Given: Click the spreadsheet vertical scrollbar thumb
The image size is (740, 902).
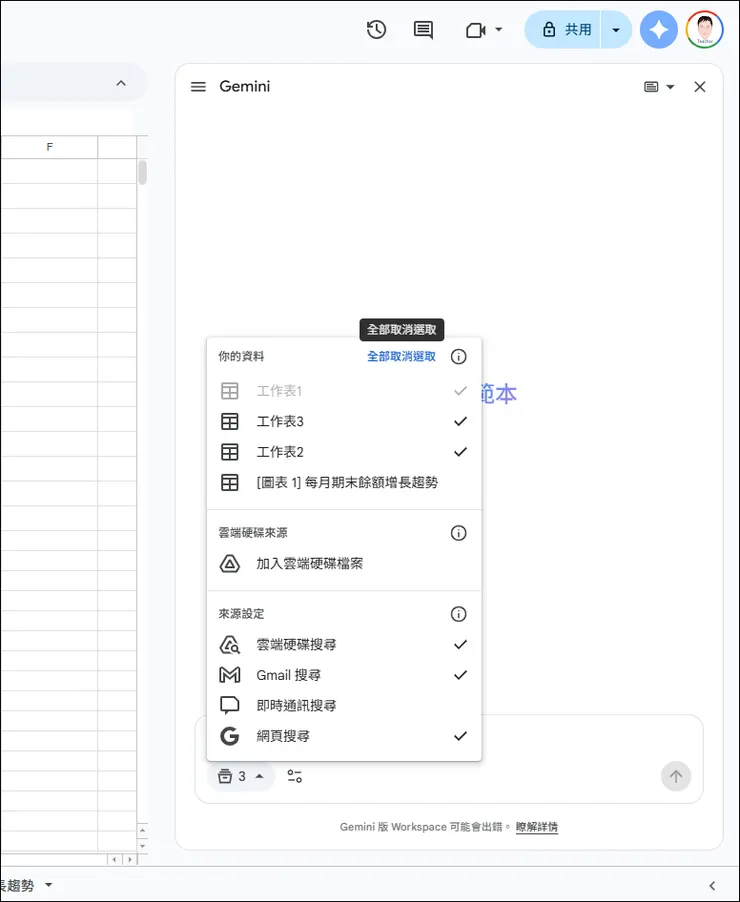Looking at the screenshot, I should point(142,173).
